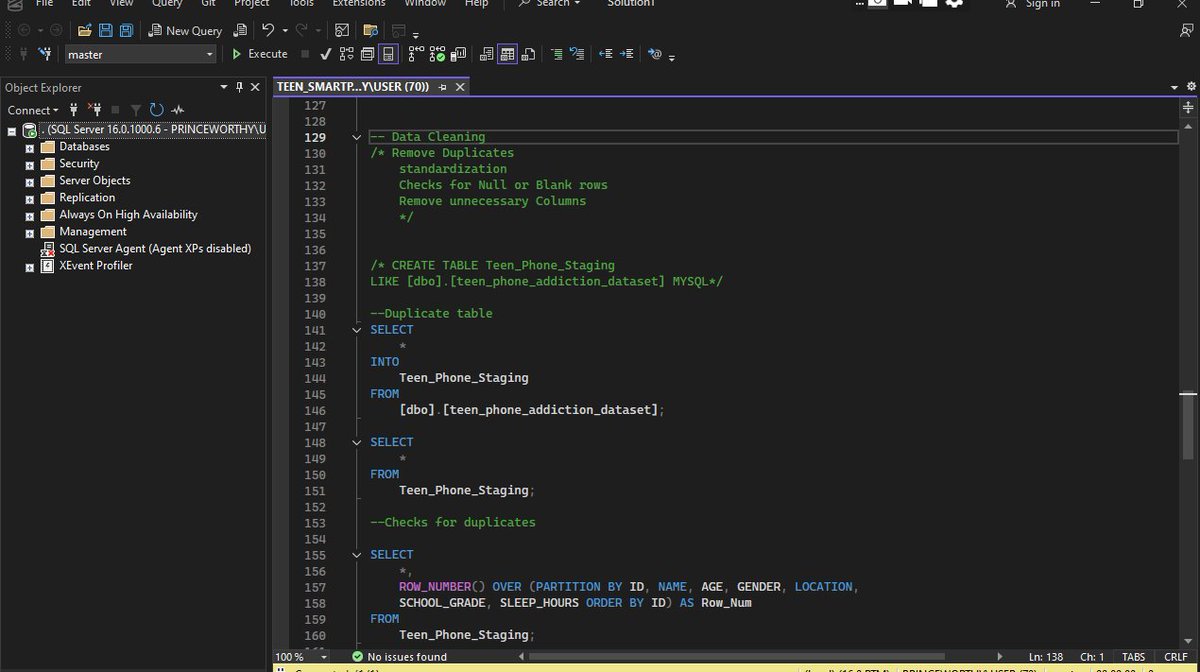Screen dimensions: 1200x672
Task: Click the Find in Files icon
Action: tap(370, 31)
